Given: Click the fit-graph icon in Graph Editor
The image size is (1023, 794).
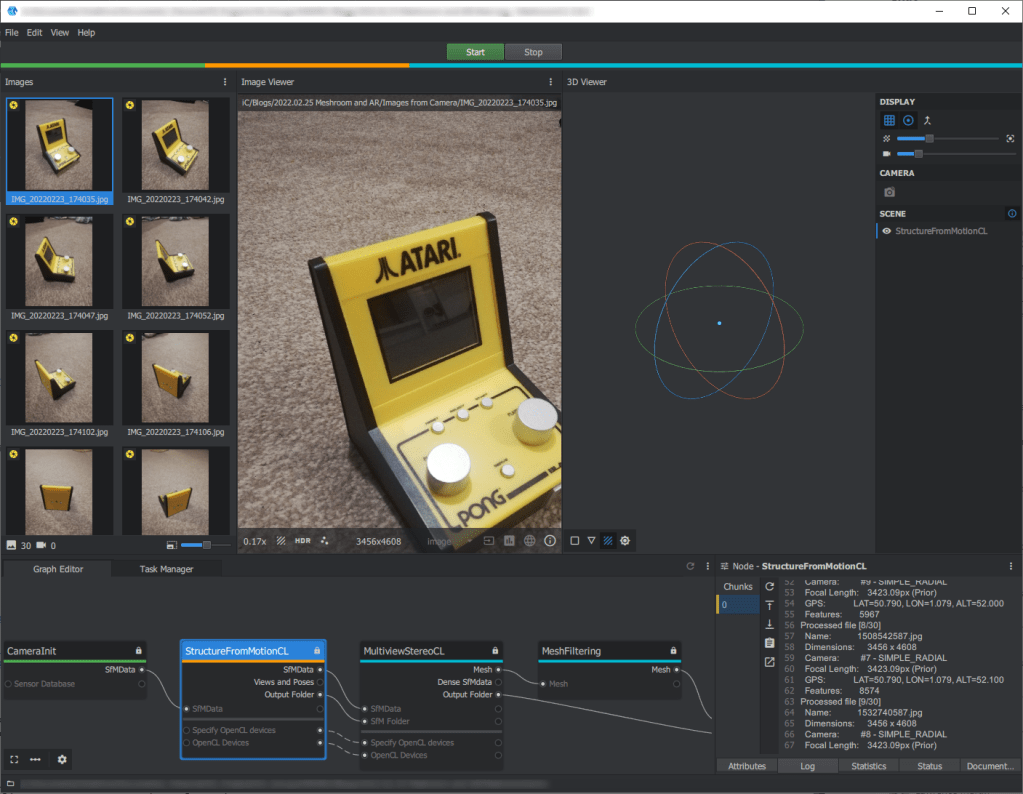Looking at the screenshot, I should 14,760.
